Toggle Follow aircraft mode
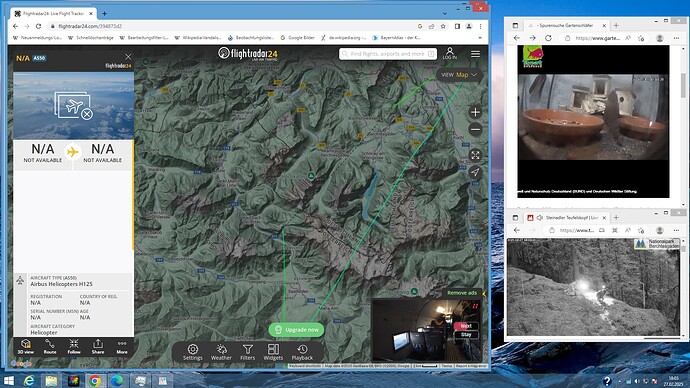The height and width of the screenshot is (388, 690). coord(74,347)
